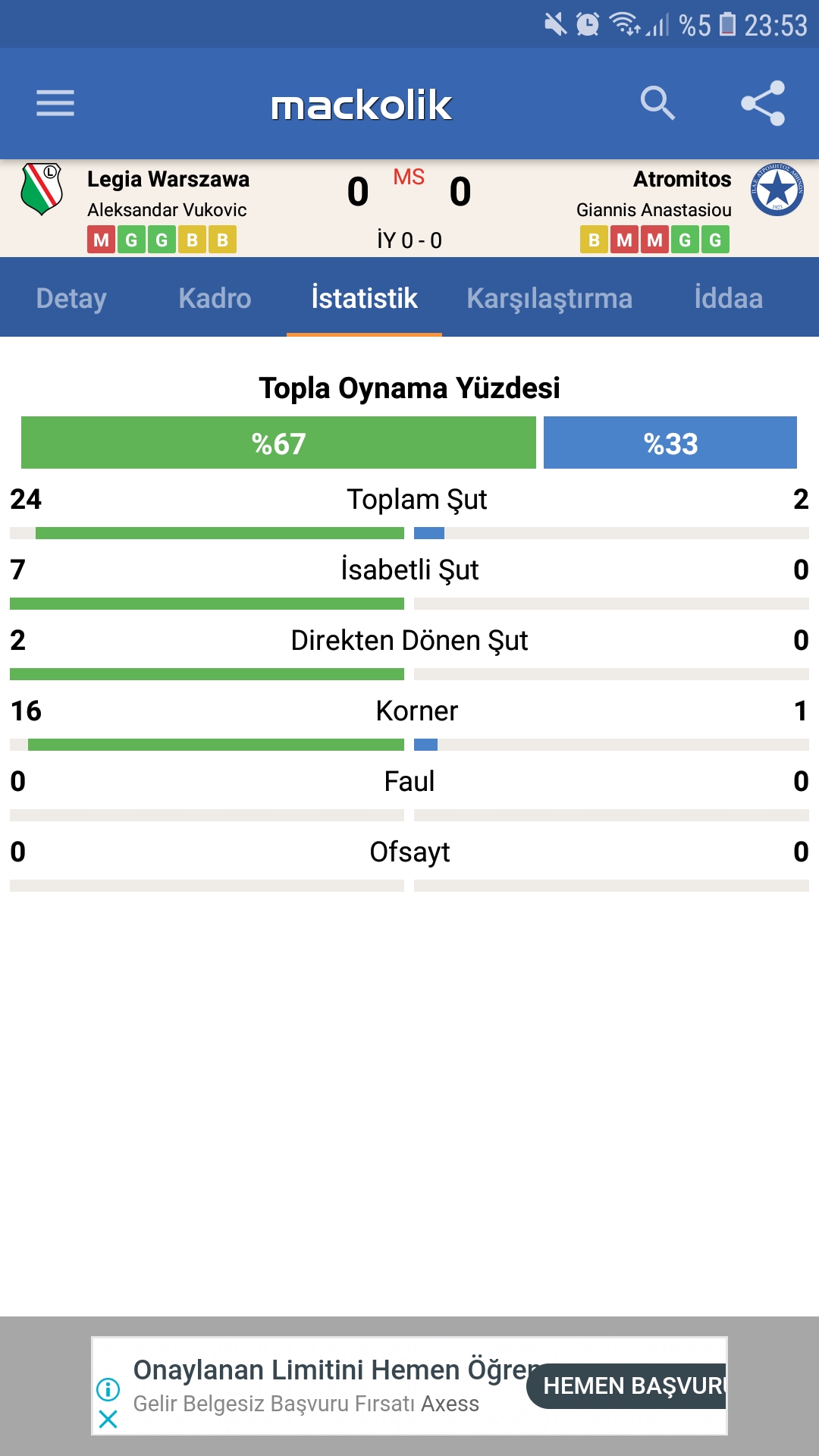Tap Legia's first red M form badge

tap(101, 240)
